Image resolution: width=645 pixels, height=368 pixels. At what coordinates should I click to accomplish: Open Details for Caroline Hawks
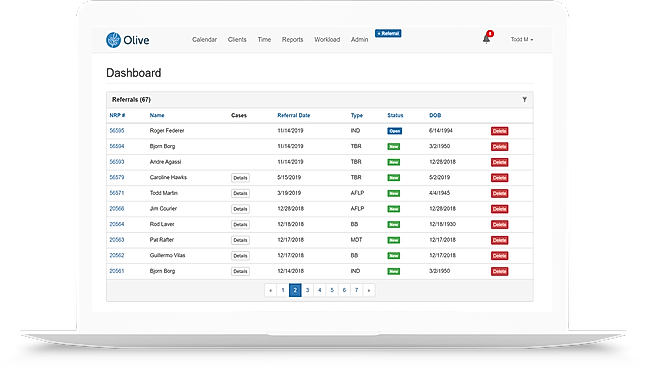pos(240,178)
